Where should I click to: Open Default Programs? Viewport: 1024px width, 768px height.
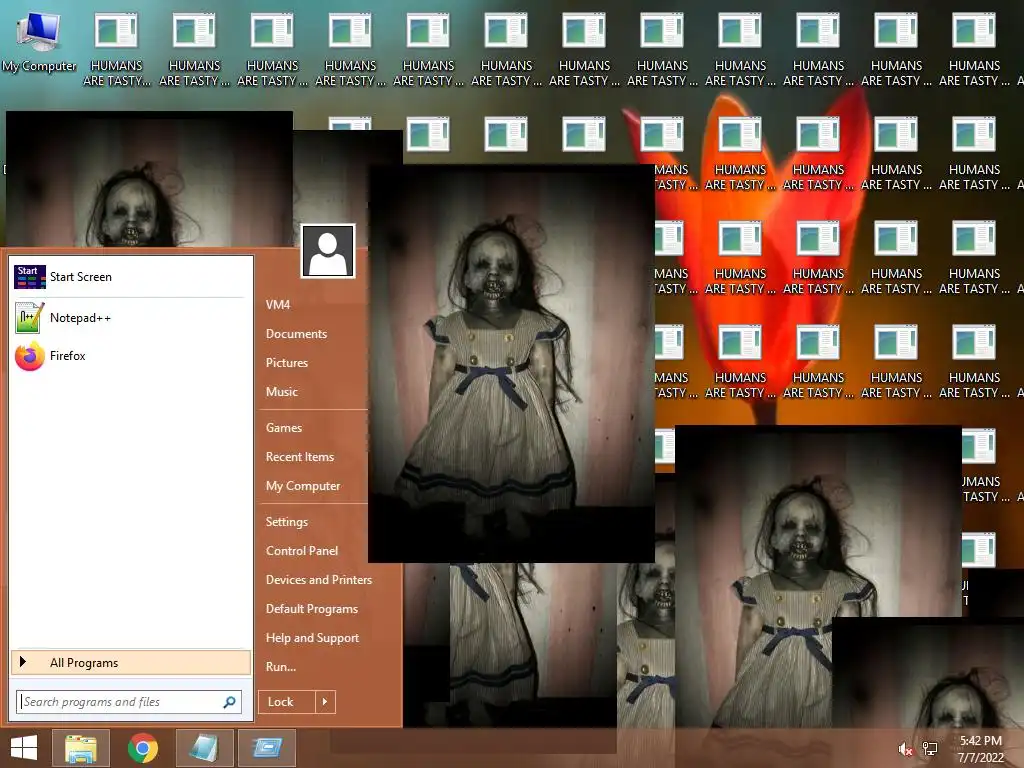point(312,609)
